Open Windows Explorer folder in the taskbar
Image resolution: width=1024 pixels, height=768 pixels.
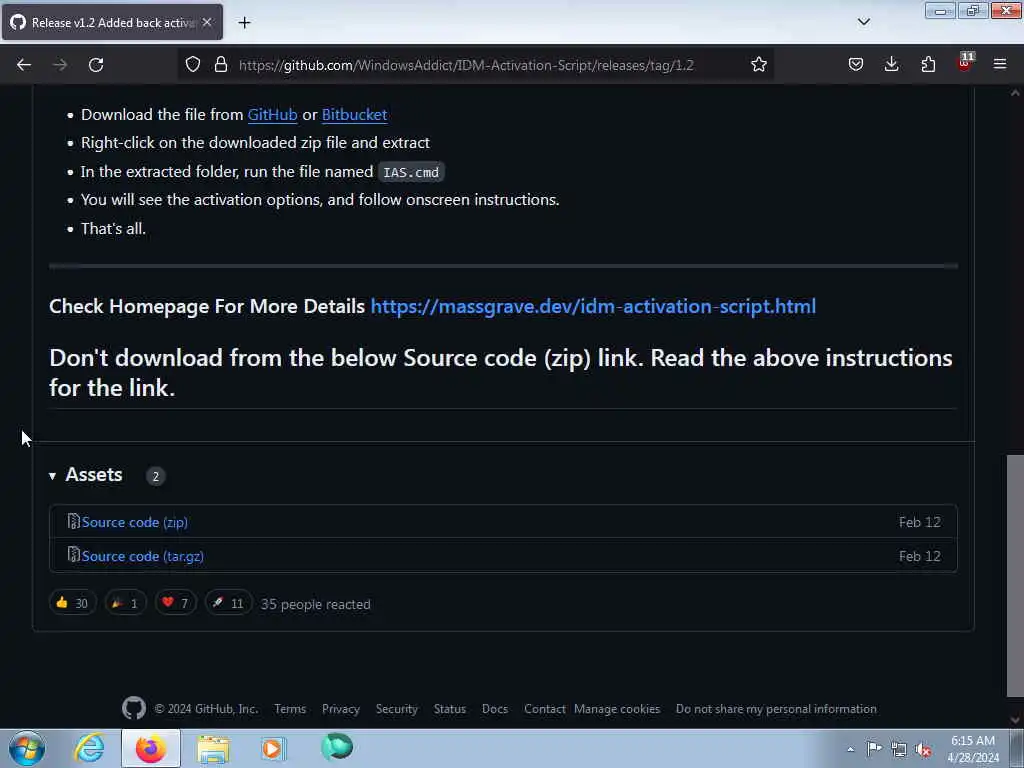(x=214, y=748)
